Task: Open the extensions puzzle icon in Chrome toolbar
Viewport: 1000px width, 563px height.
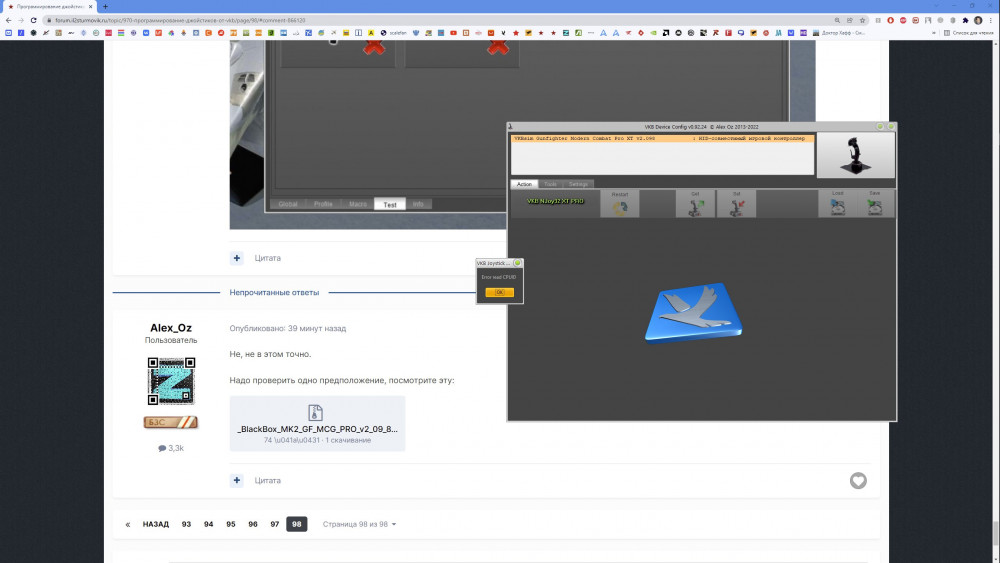Action: pyautogui.click(x=966, y=20)
